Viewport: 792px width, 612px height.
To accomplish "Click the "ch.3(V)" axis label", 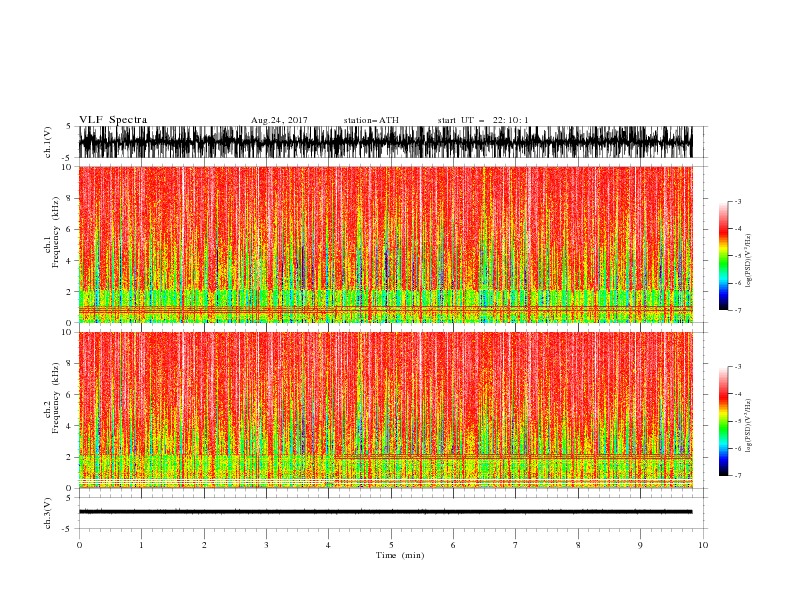I will point(48,513).
